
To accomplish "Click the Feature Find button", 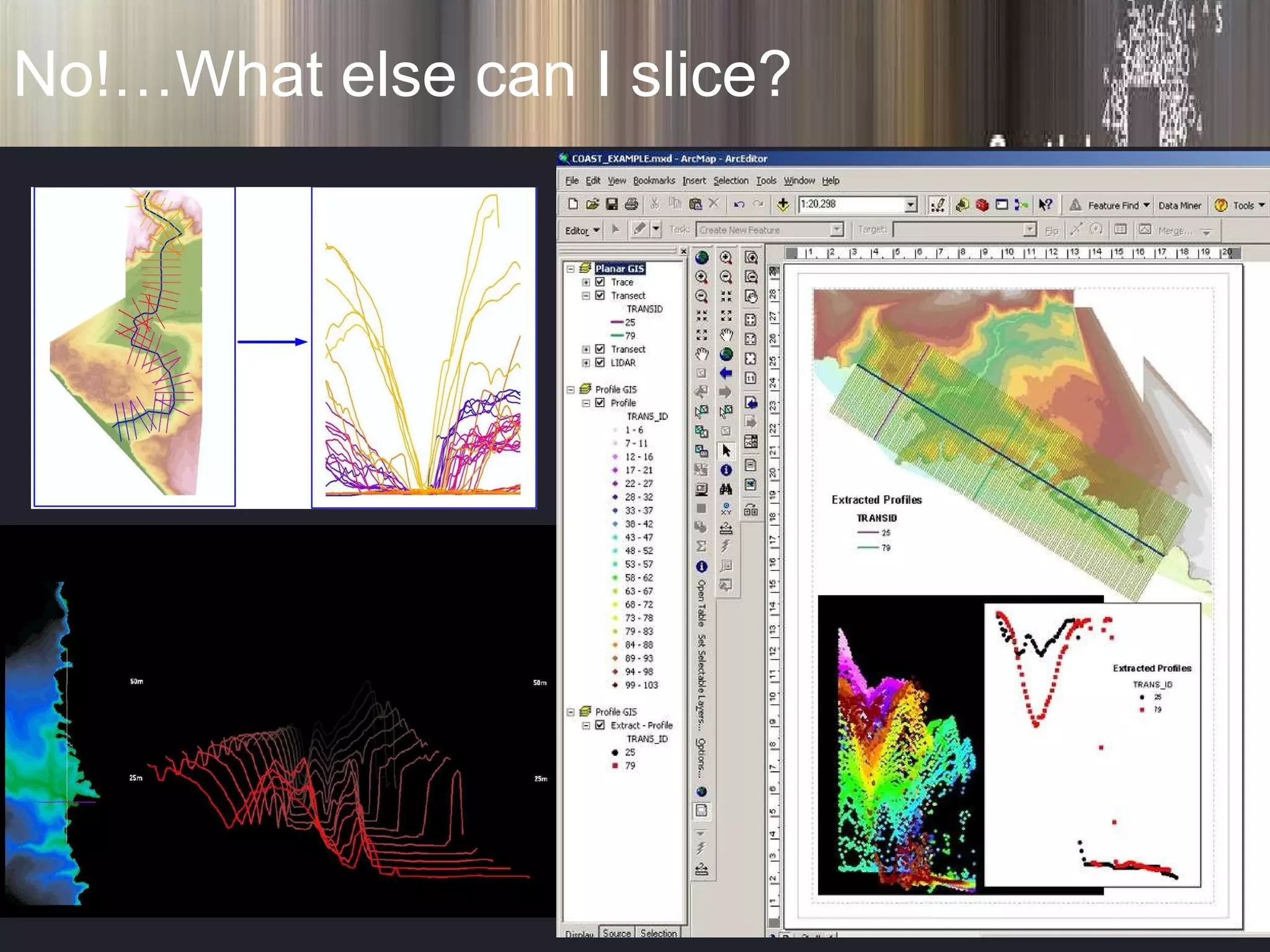I will point(1113,205).
